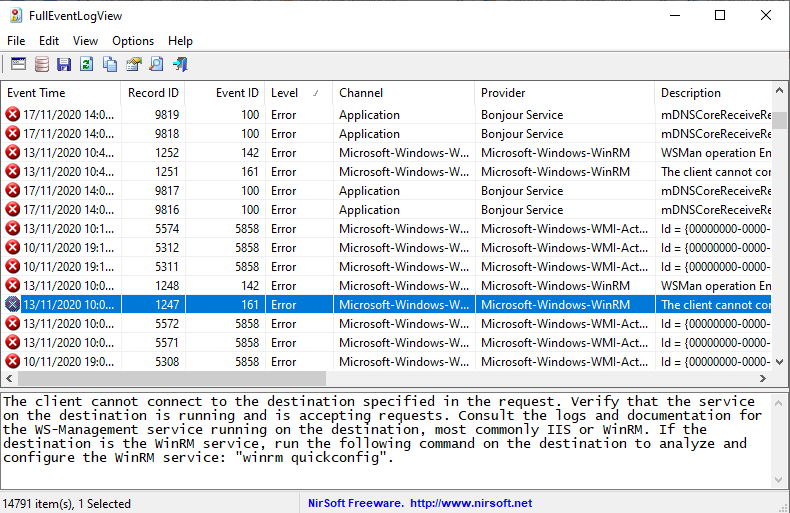Click the Exit door icon

(x=180, y=65)
